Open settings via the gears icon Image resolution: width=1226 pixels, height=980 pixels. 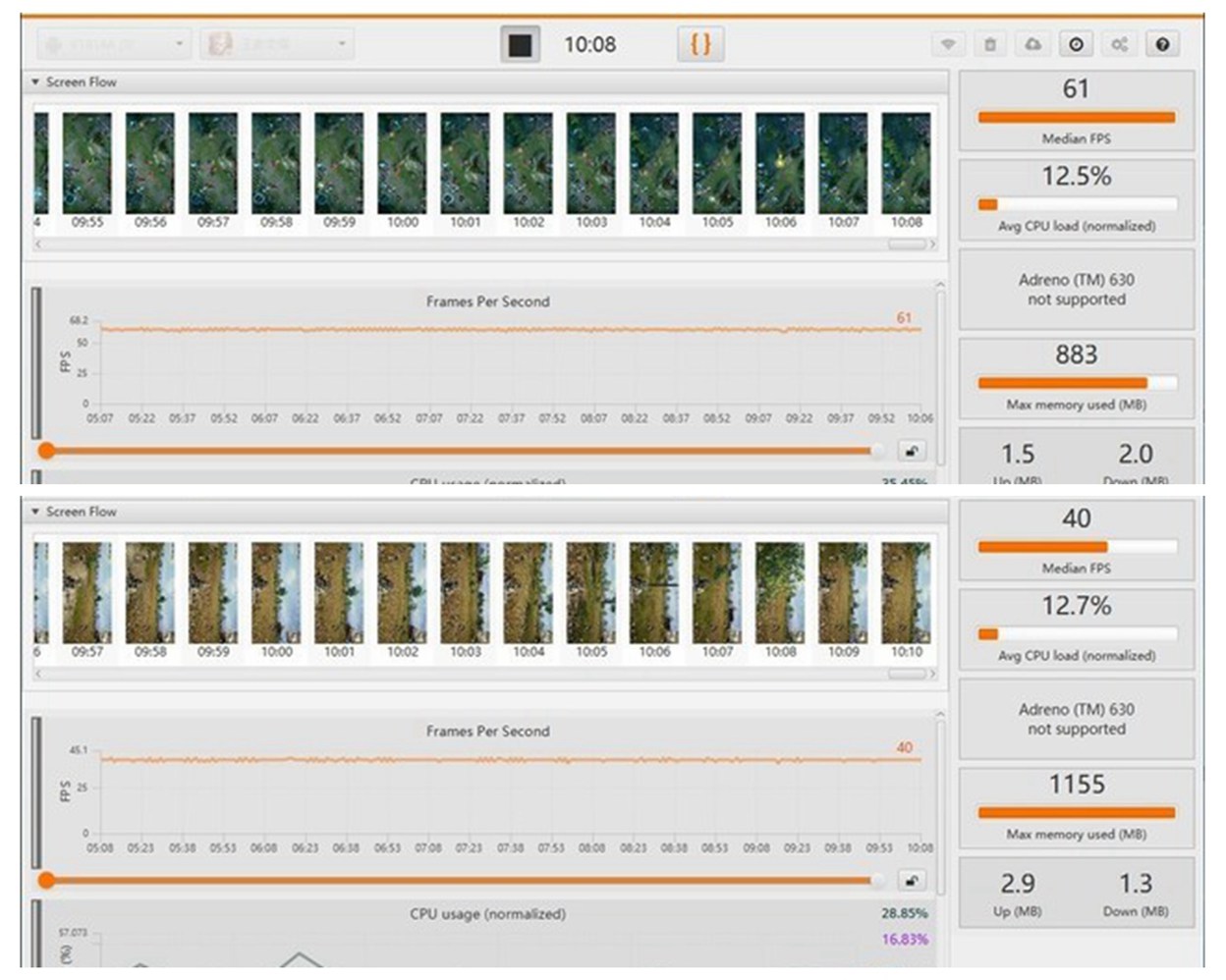1119,44
